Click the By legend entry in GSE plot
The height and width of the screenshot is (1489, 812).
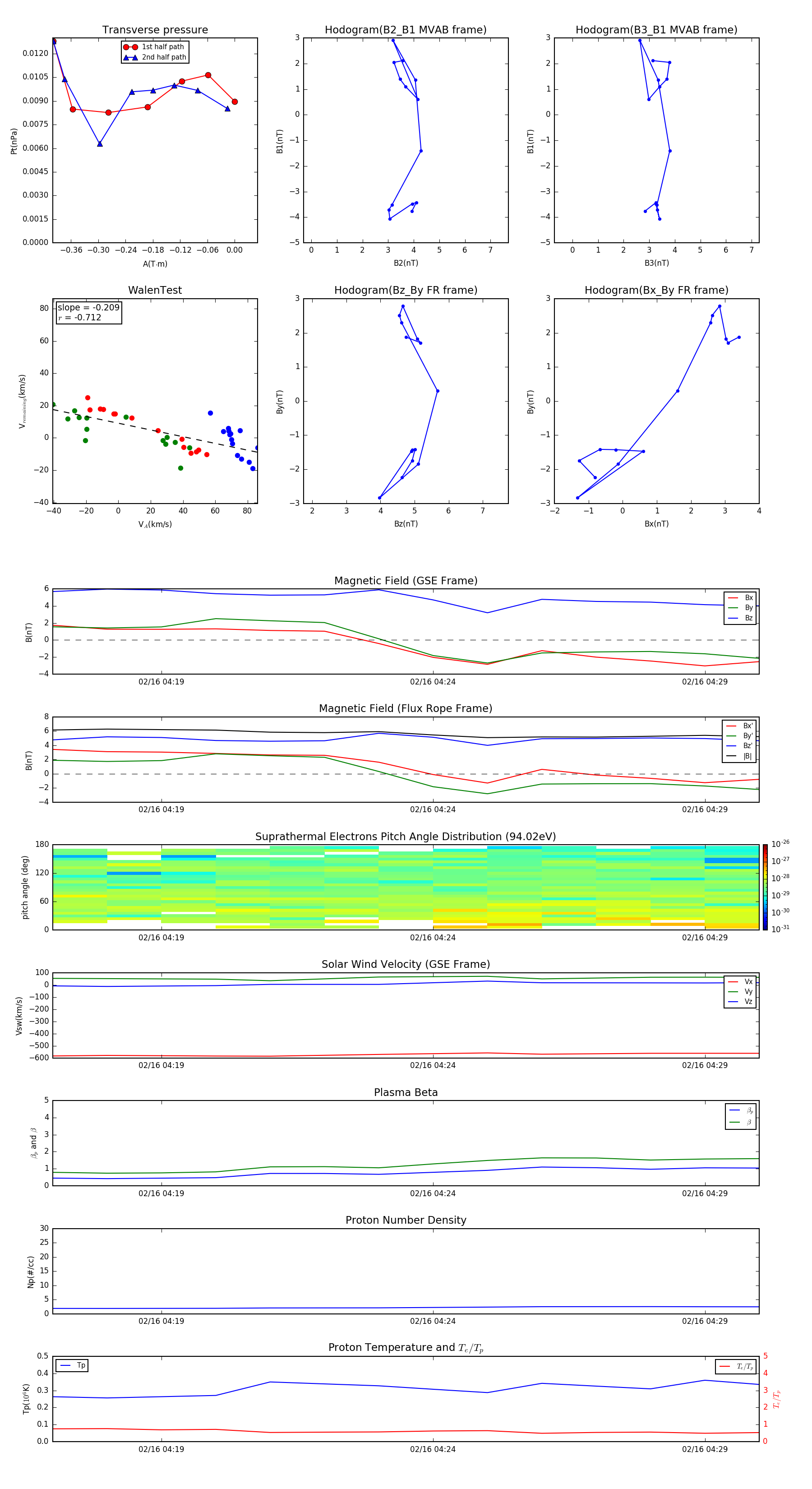click(x=740, y=607)
